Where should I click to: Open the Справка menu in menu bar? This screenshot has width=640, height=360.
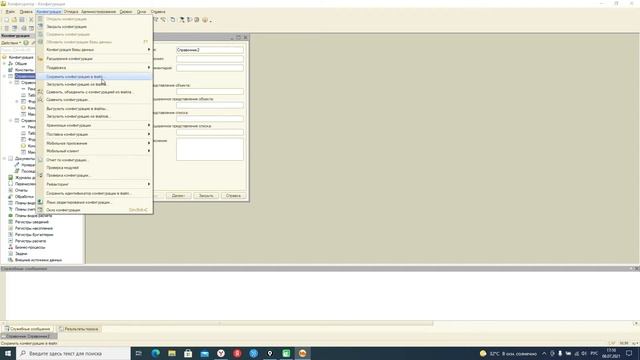pyautogui.click(x=158, y=12)
